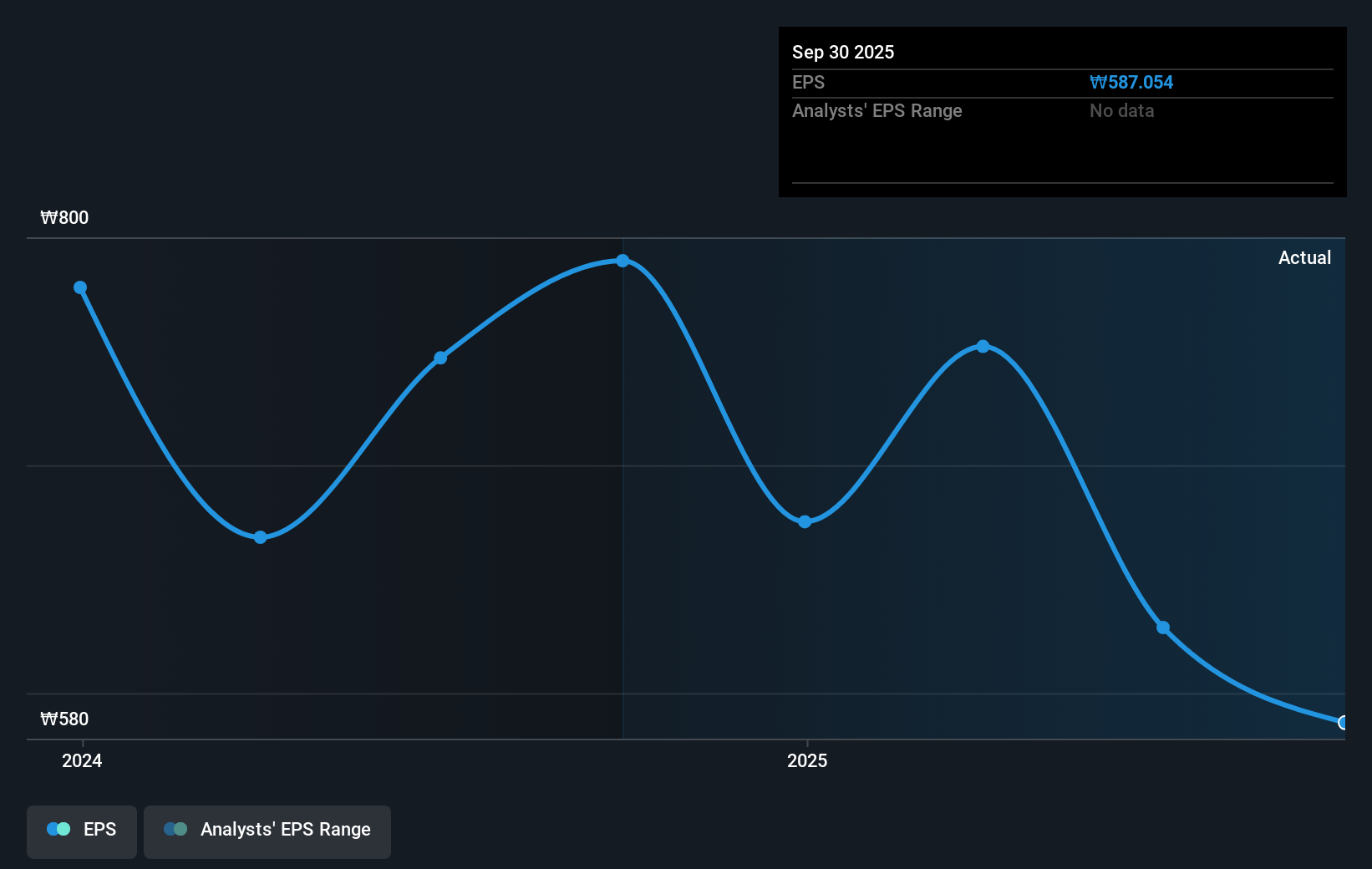Viewport: 1372px width, 869px height.
Task: Click the 2025 x-axis label
Action: pos(807,760)
